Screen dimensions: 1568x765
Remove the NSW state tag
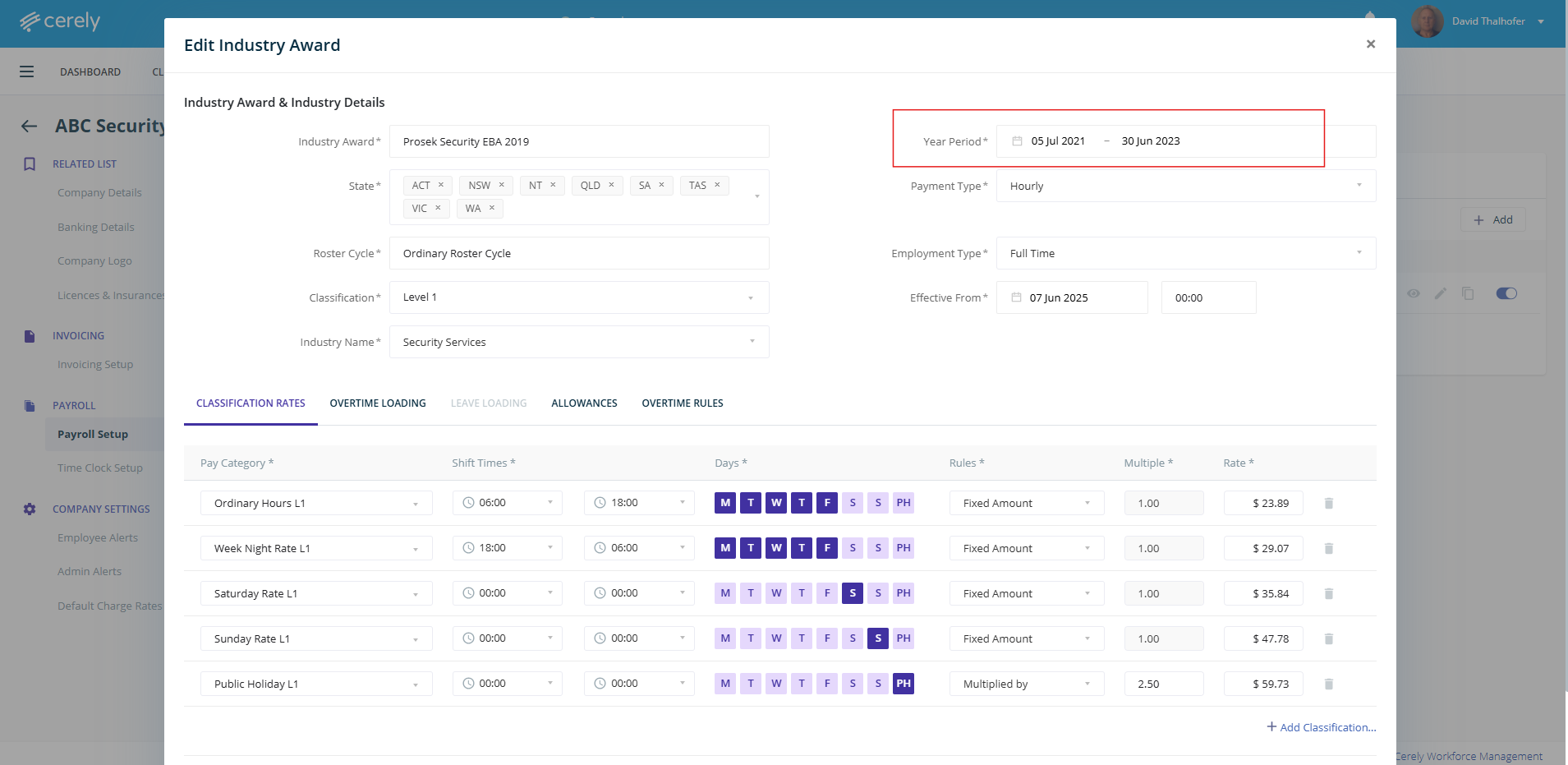click(501, 185)
